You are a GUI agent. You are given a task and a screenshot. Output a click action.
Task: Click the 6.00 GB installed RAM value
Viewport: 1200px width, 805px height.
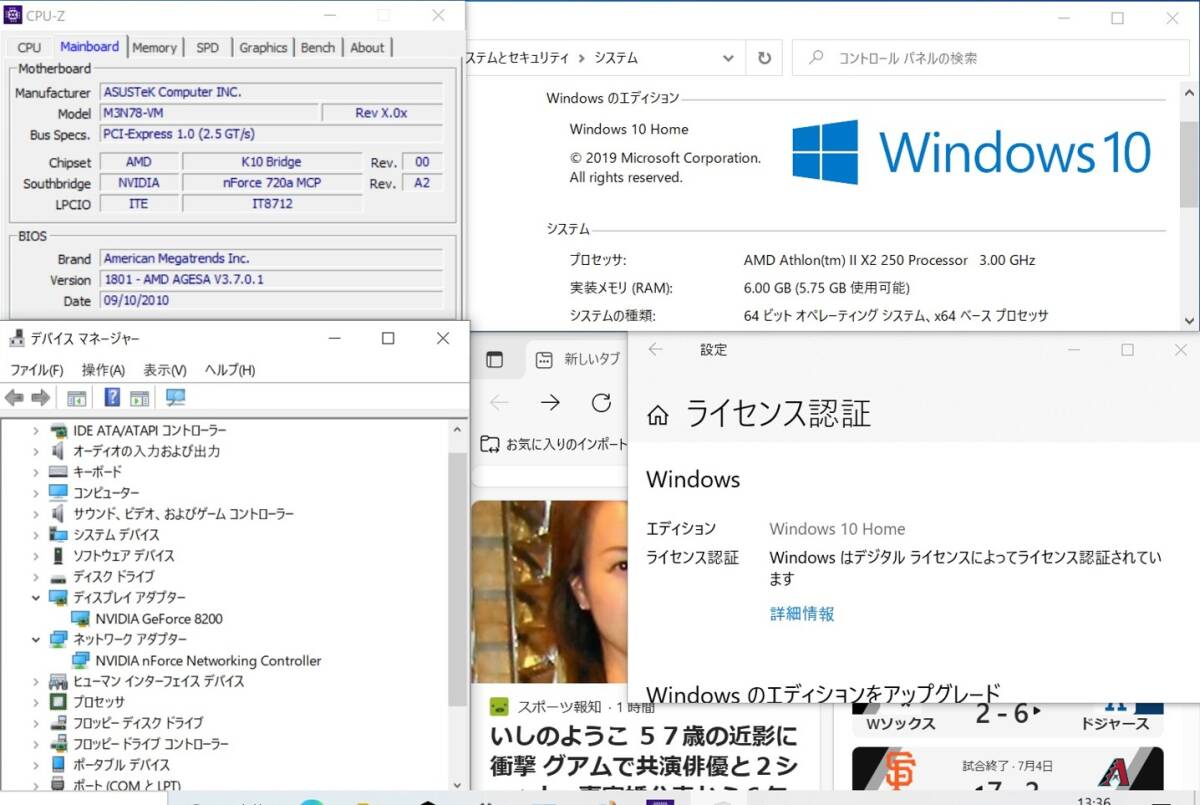pyautogui.click(x=827, y=288)
